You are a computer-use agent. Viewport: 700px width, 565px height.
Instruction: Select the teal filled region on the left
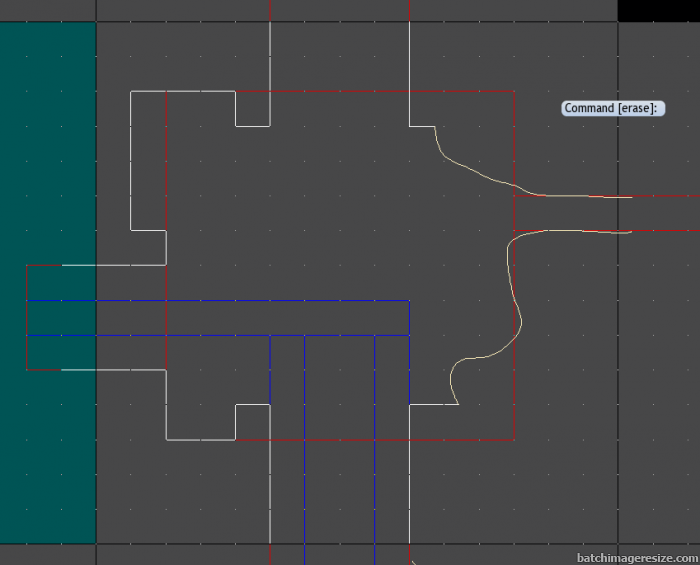[48, 150]
